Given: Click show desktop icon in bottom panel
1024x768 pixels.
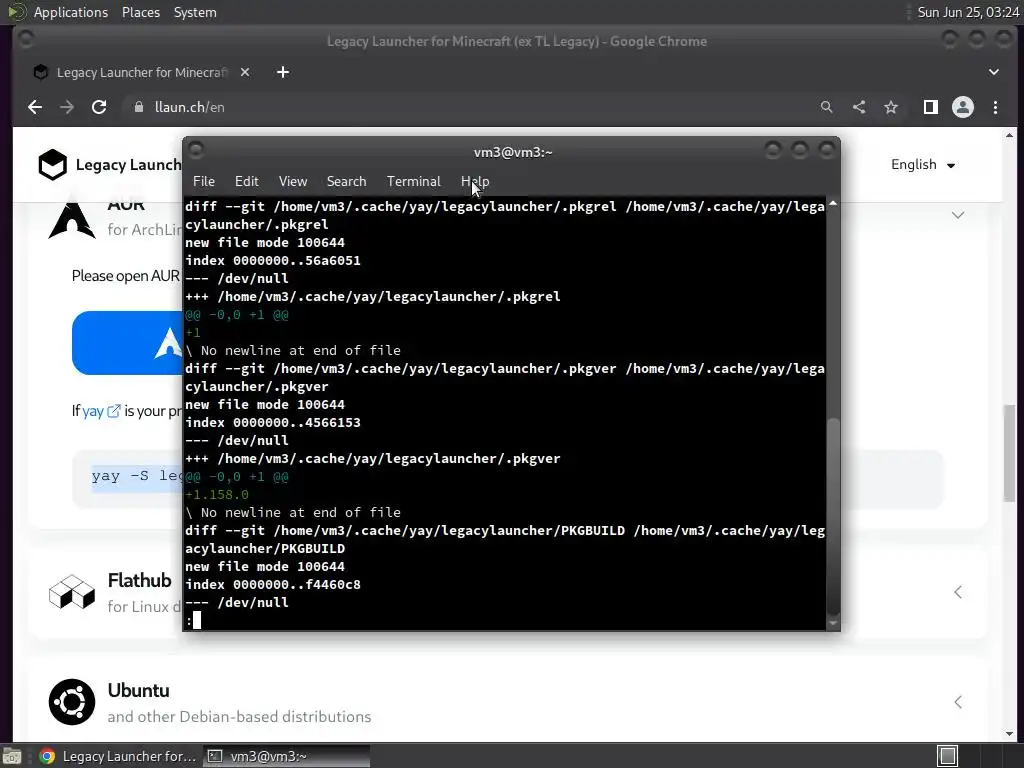Looking at the screenshot, I should pyautogui.click(x=12, y=756).
